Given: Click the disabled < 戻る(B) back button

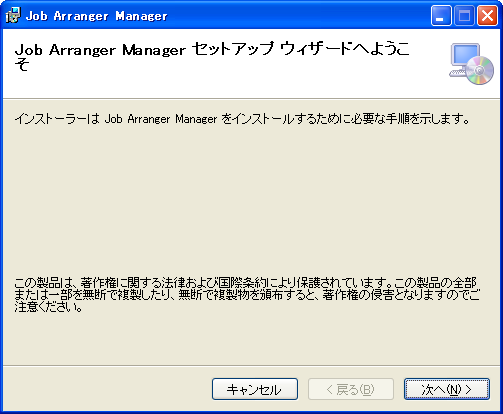Looking at the screenshot, I should [351, 389].
